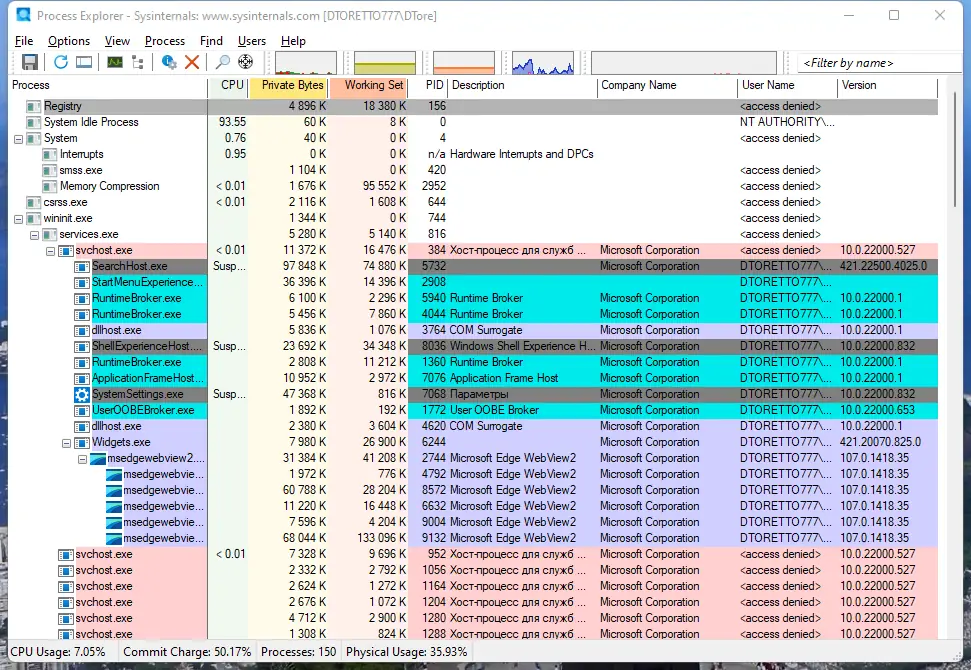
Task: Click the CPU usage history mini graph
Action: [306, 63]
